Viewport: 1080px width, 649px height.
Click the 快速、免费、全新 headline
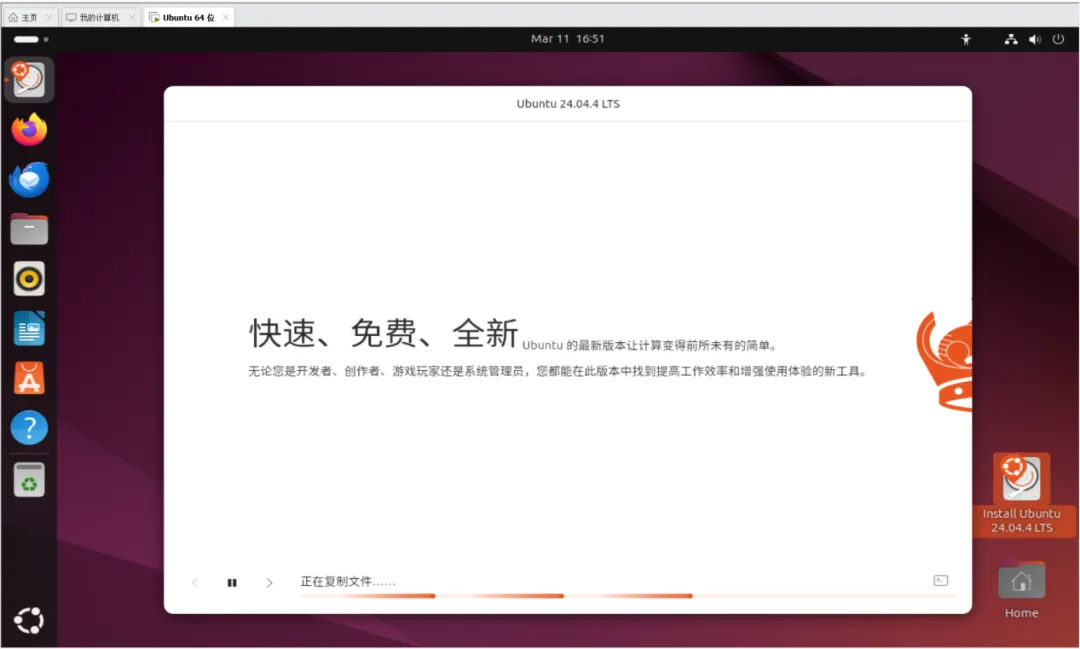point(384,333)
